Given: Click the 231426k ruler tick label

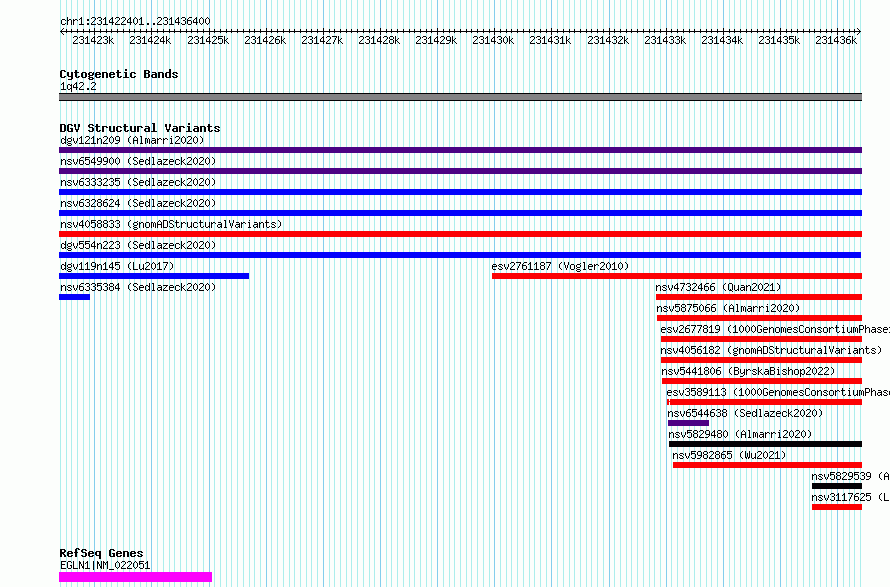Looking at the screenshot, I should pos(265,40).
